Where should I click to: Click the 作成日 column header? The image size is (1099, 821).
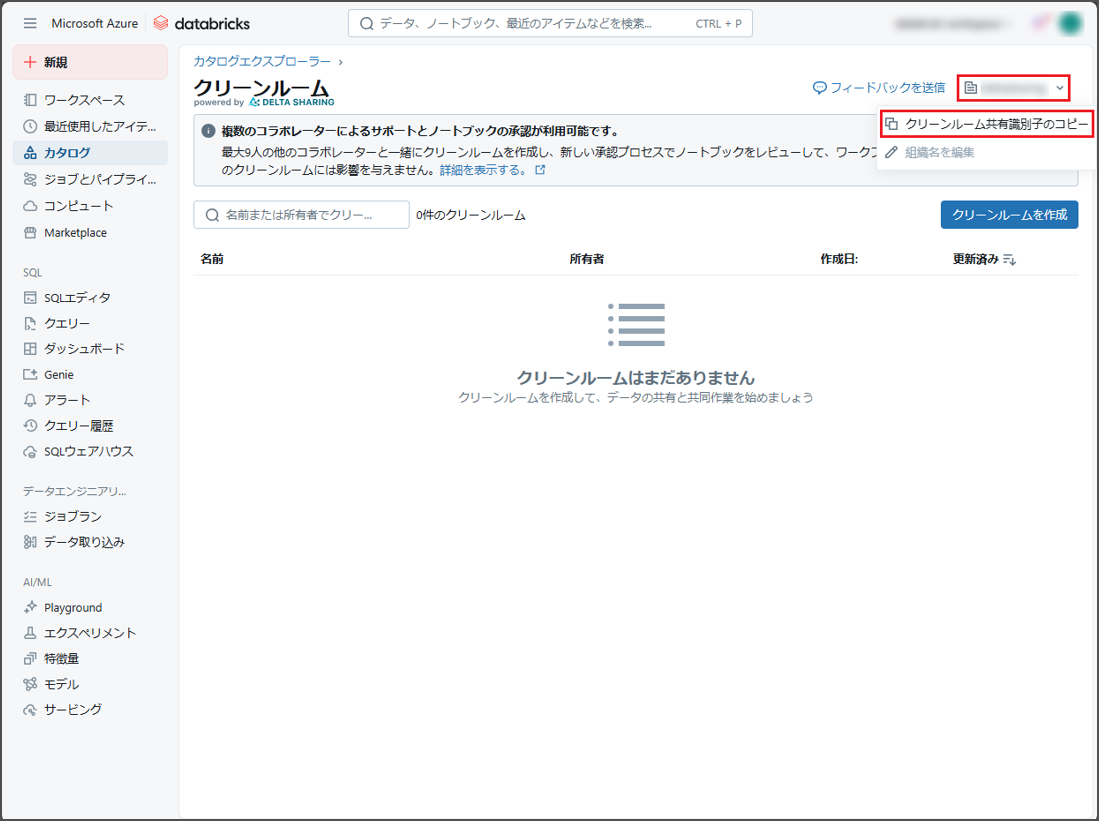click(x=839, y=259)
